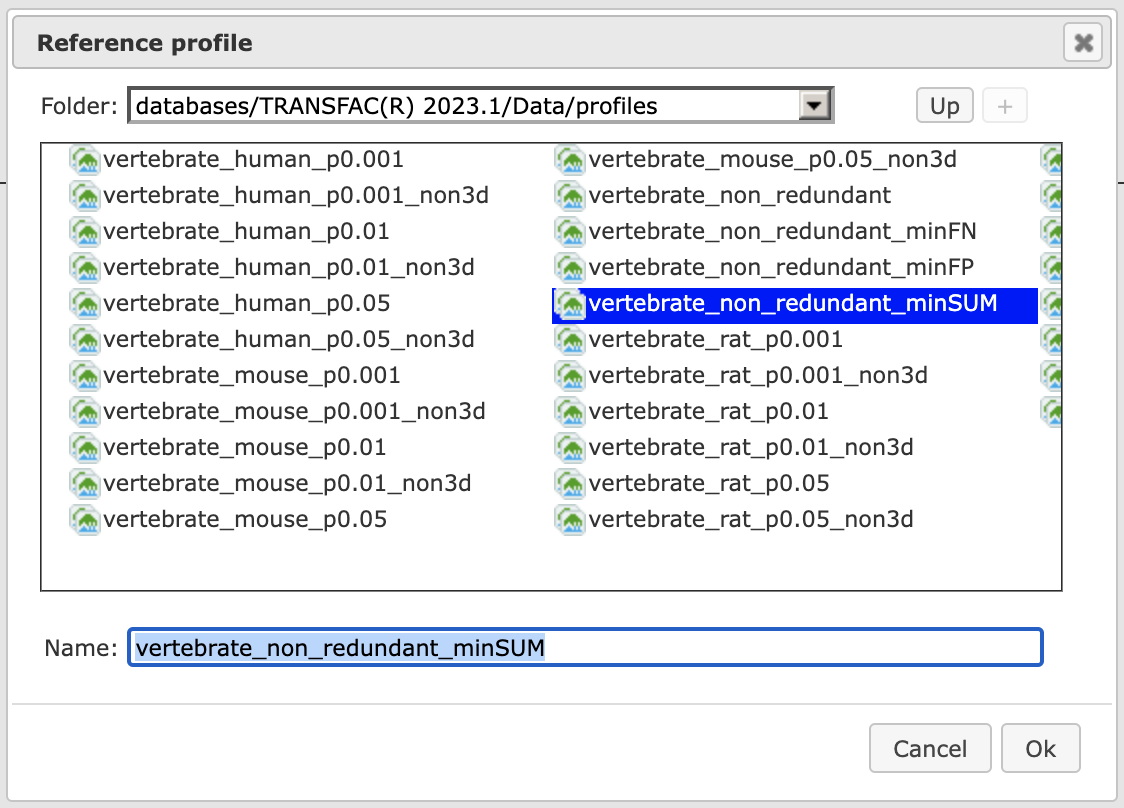This screenshot has width=1124, height=808.
Task: Click the icon beside vertebrate_non_redundant_minFN
Action: pyautogui.click(x=571, y=232)
